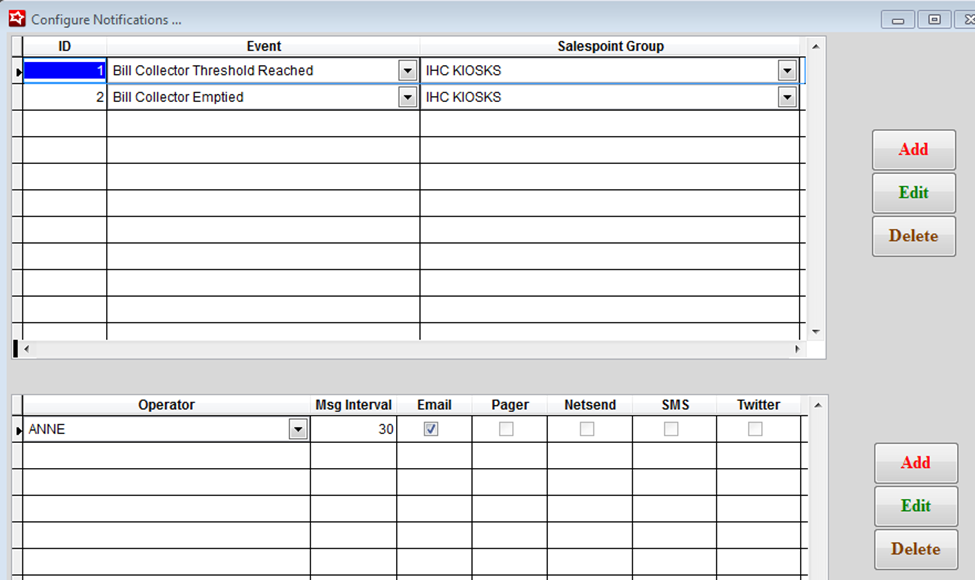Click the lower Delete button for operators
975x580 pixels.
[x=915, y=549]
